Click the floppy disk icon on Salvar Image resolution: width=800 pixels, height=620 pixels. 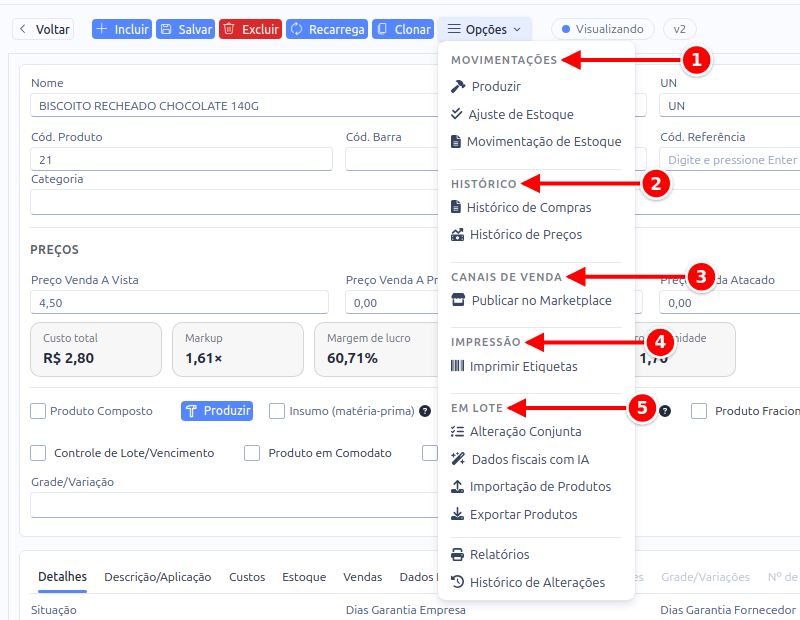166,29
